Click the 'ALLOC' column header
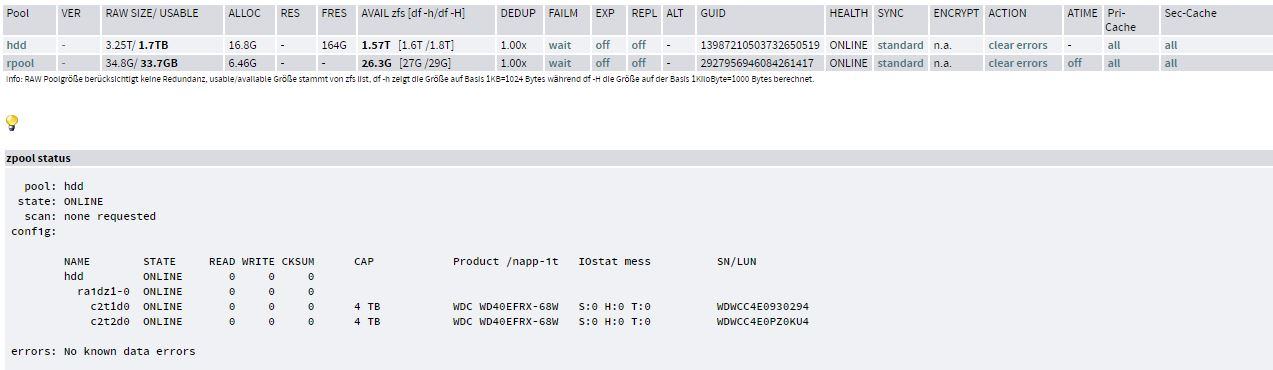 244,14
